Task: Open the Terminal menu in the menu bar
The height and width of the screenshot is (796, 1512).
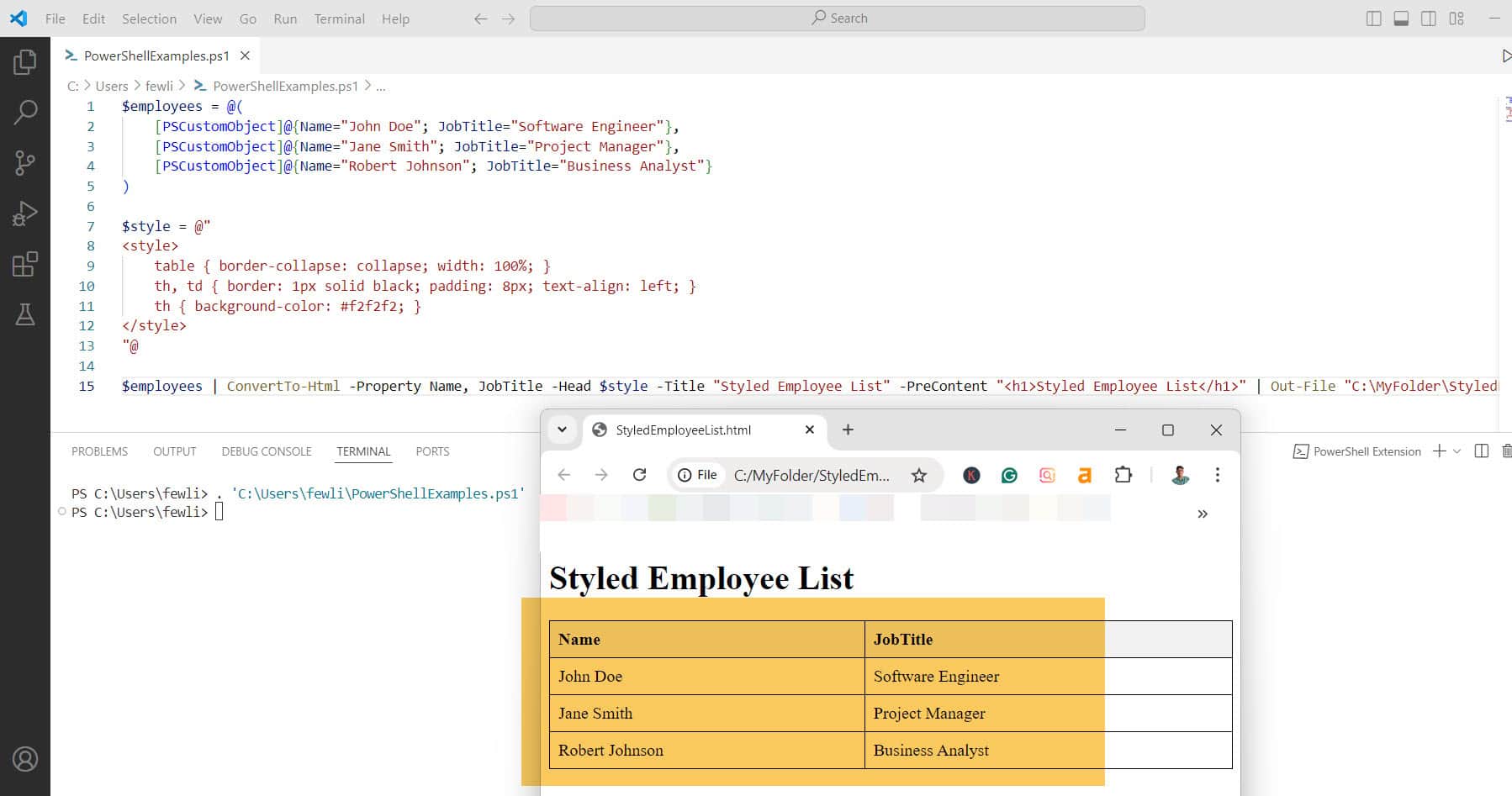Action: [x=339, y=18]
